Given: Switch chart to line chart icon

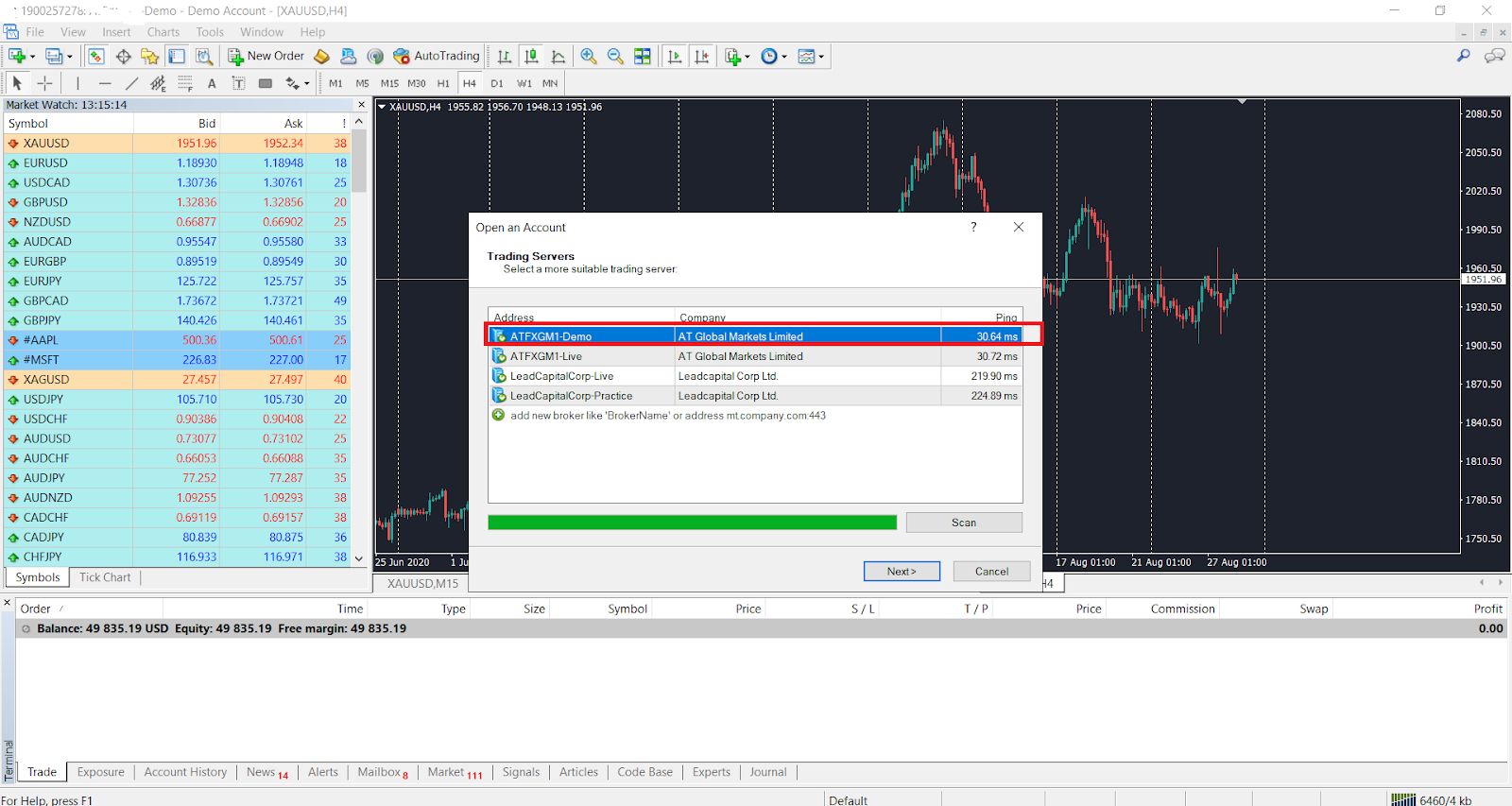Looking at the screenshot, I should coord(558,57).
